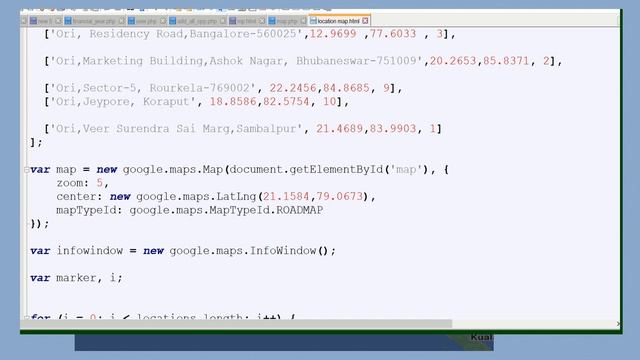Click the center LatLng 21.1584 value
Screen dimensions: 640x360
click(286, 196)
